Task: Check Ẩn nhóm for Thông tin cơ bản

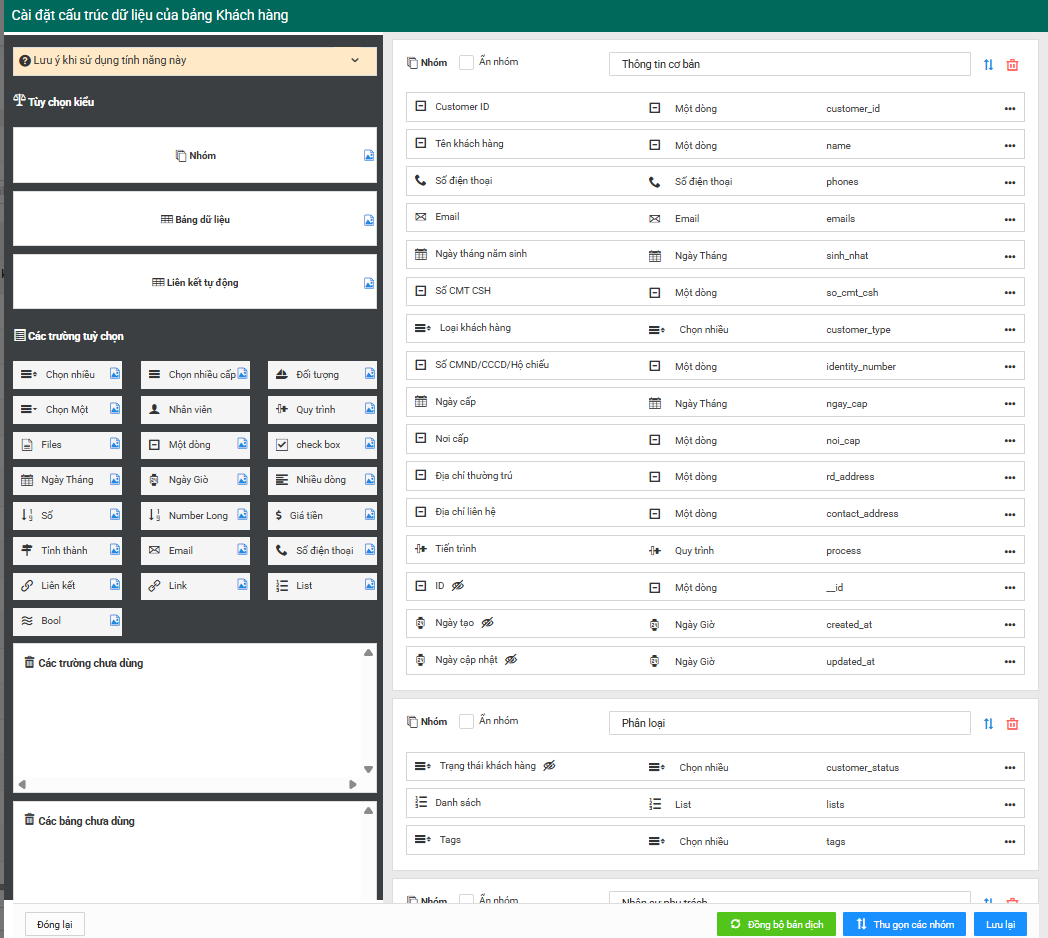Action: coord(466,62)
